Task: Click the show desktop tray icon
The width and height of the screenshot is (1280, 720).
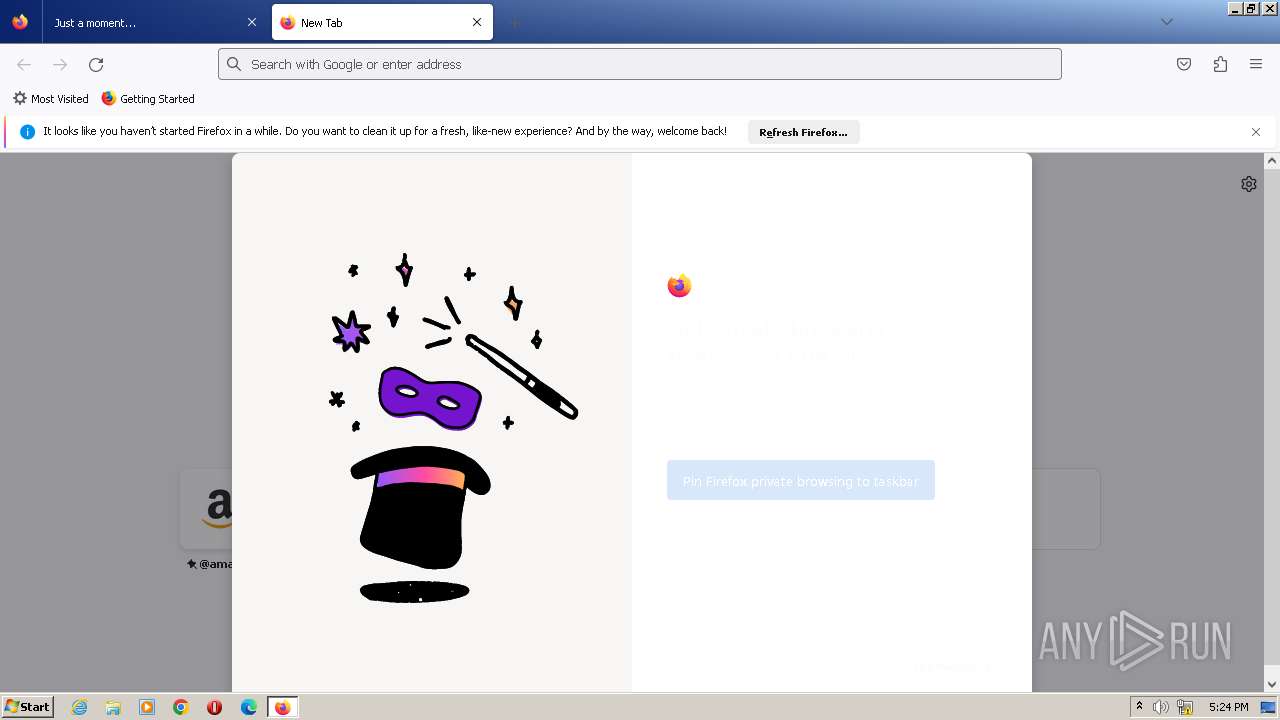Action: click(1268, 707)
